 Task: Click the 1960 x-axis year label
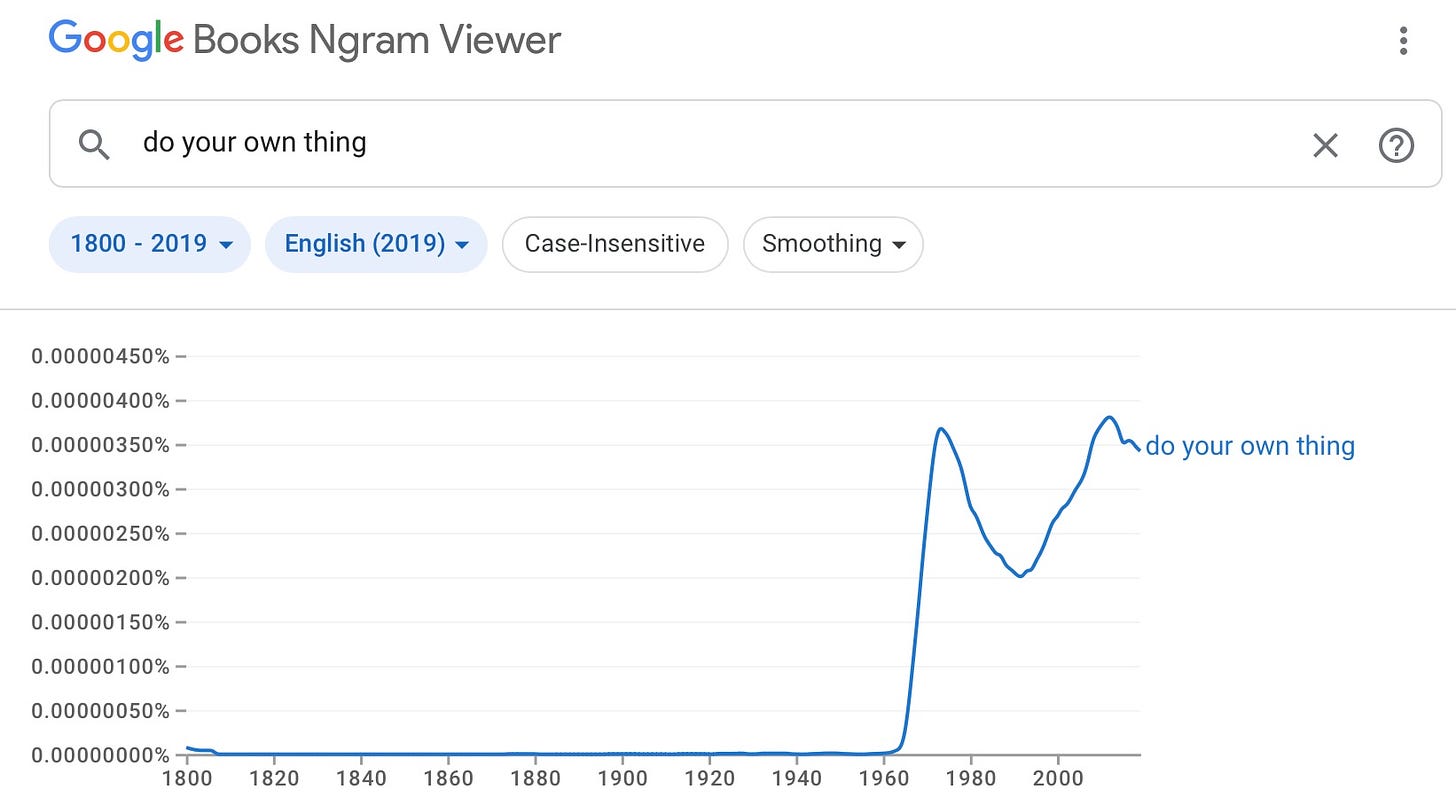click(883, 778)
